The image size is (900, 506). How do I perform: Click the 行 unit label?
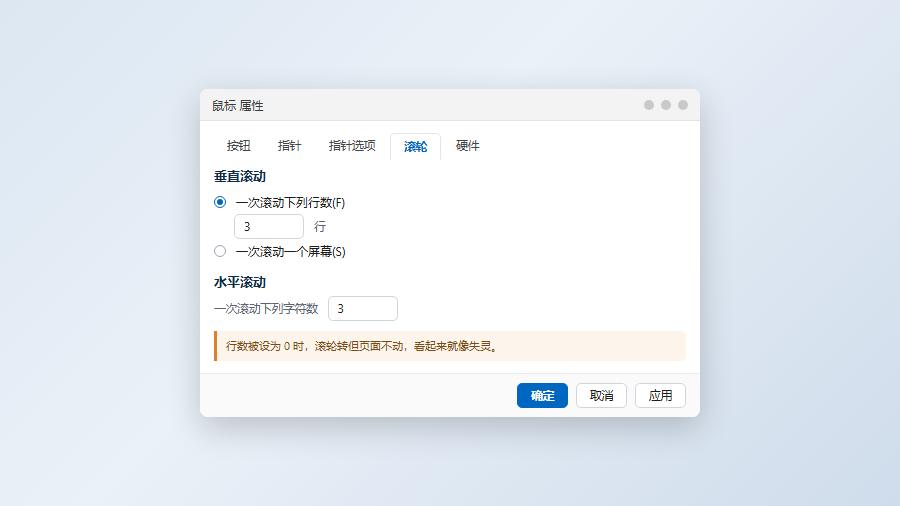pos(320,227)
